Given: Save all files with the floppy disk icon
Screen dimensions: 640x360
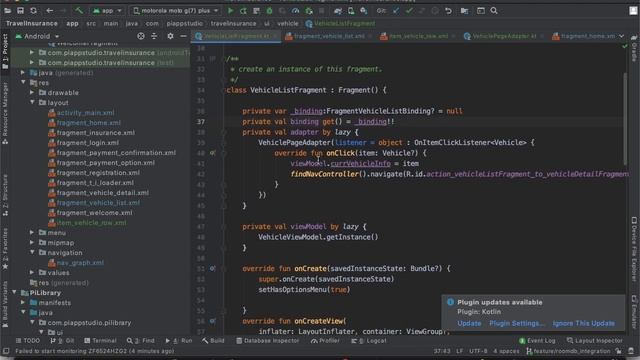Looking at the screenshot, I should 20,11.
